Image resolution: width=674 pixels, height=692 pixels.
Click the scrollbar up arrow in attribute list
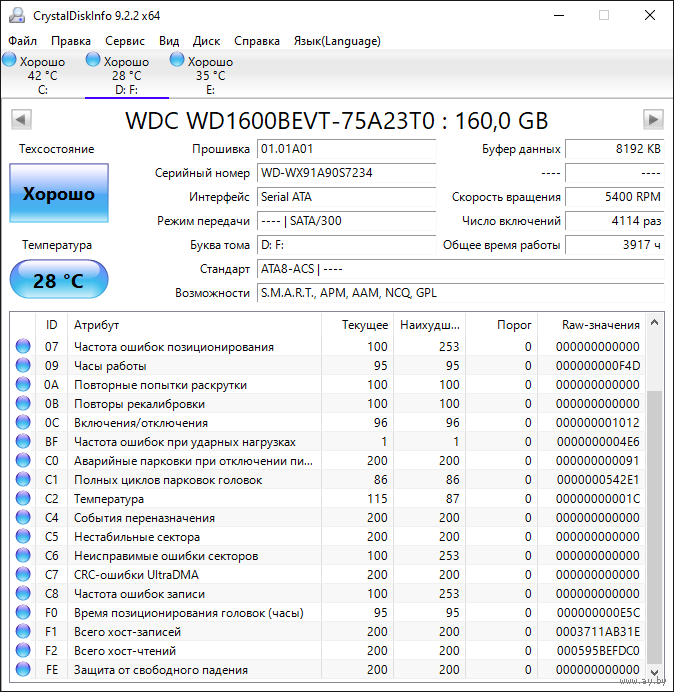(655, 323)
